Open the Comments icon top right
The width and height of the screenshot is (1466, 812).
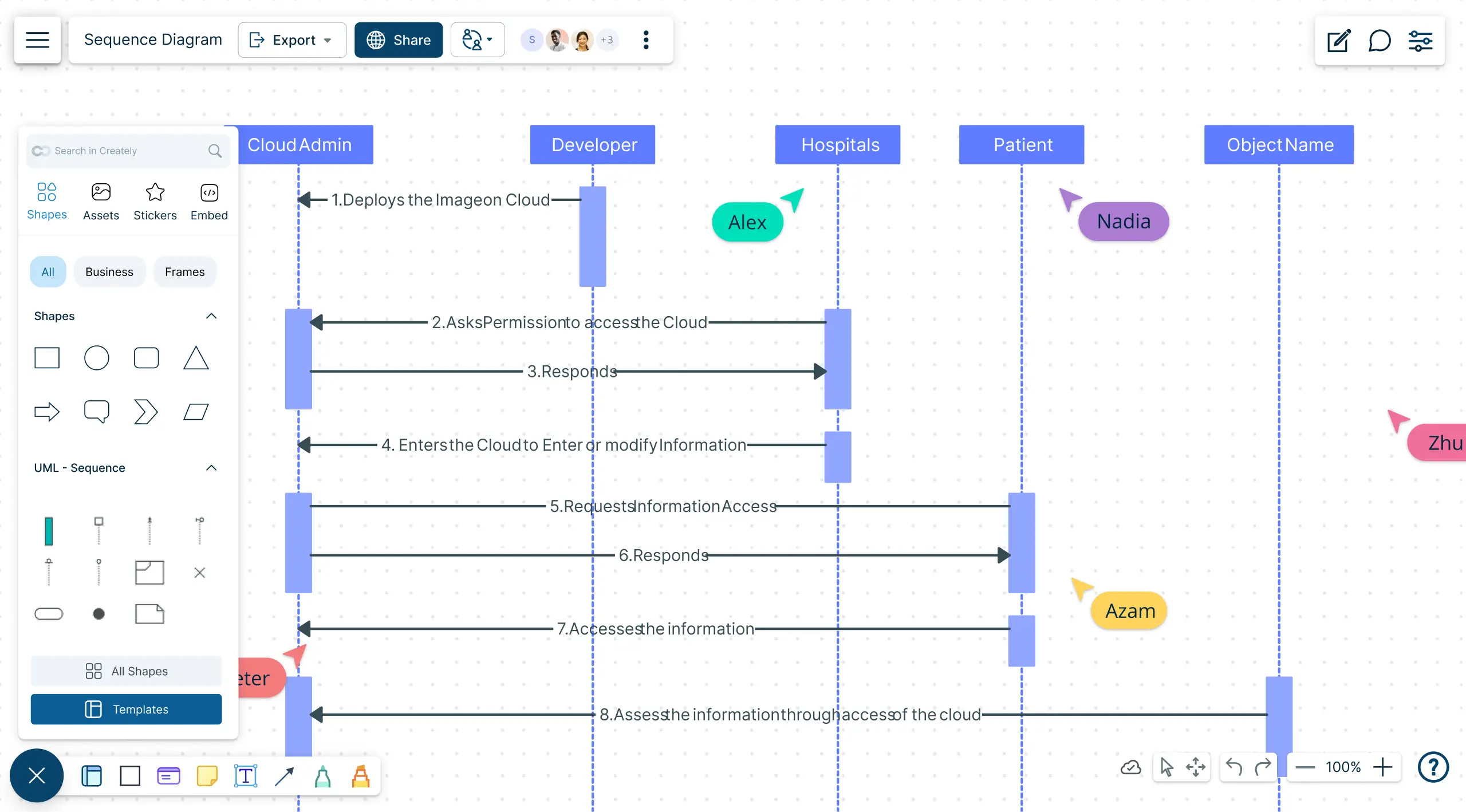(x=1379, y=40)
